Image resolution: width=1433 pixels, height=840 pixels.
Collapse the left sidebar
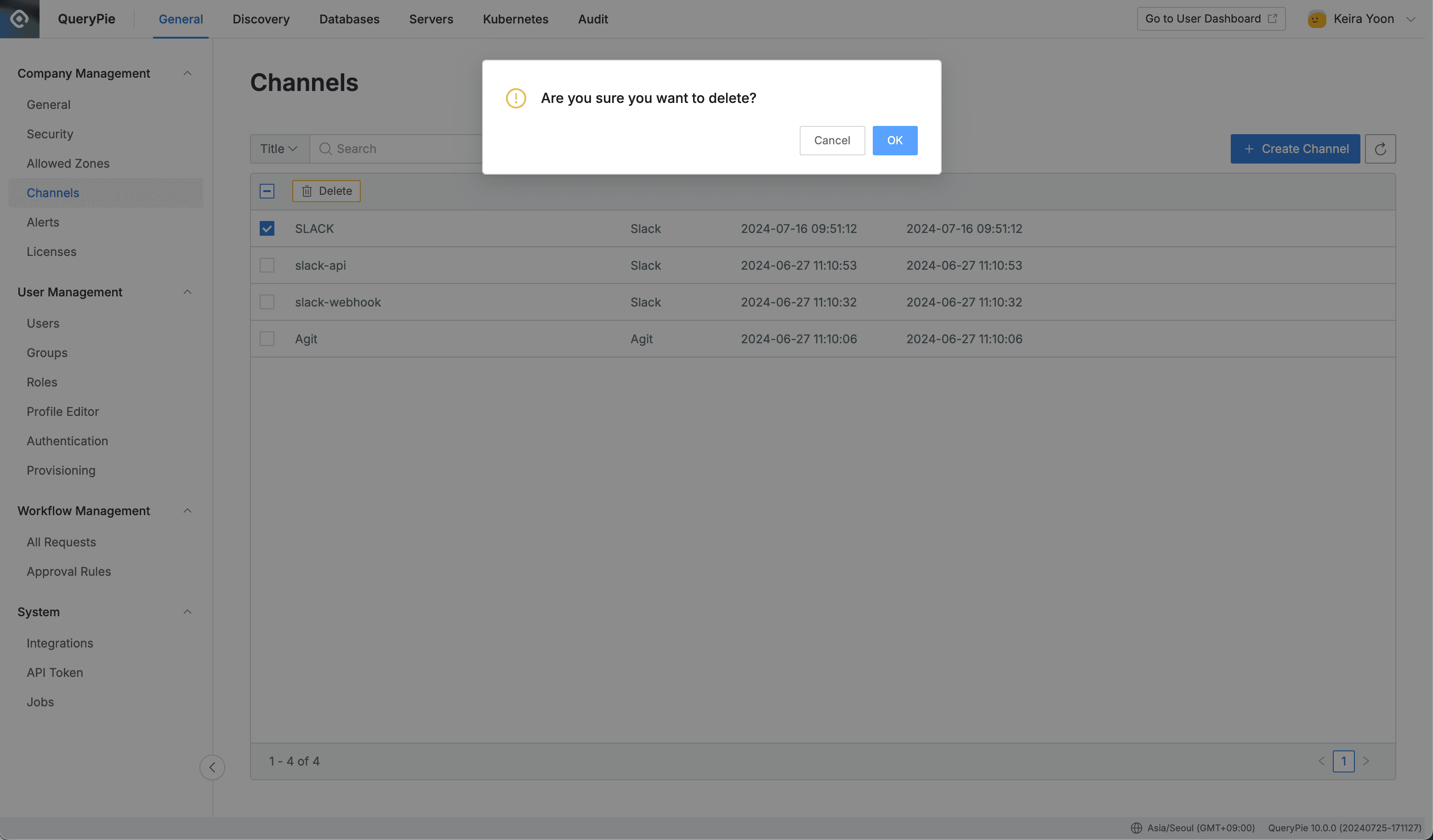212,767
